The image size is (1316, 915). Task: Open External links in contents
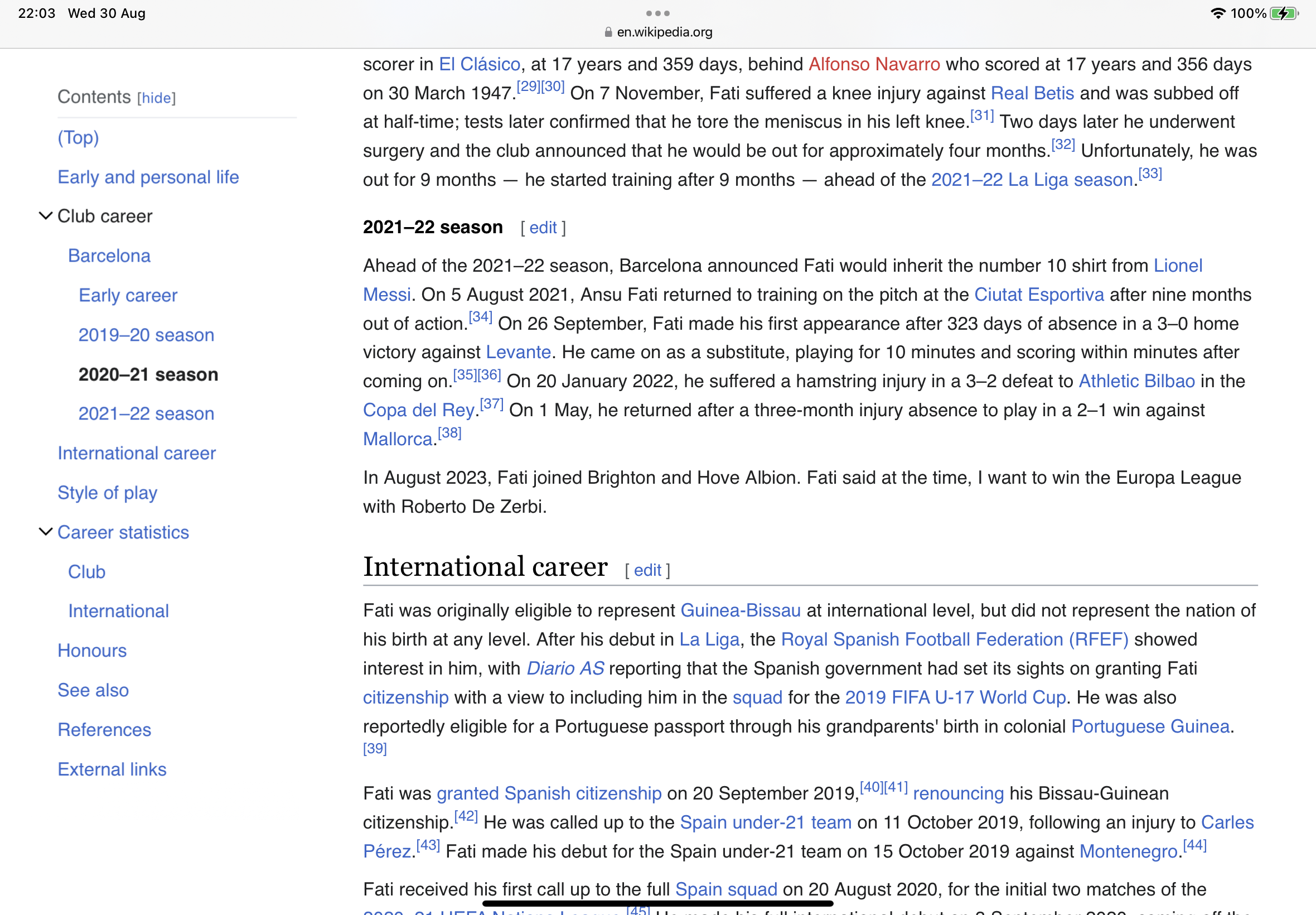[112, 769]
